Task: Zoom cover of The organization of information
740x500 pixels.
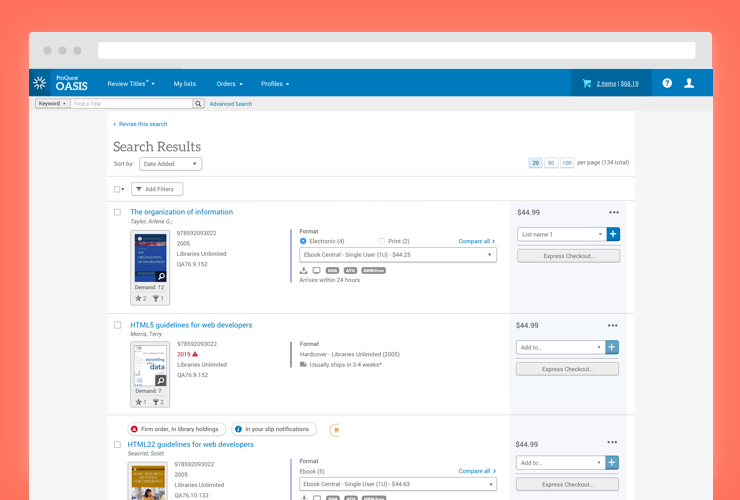Action: [161, 276]
